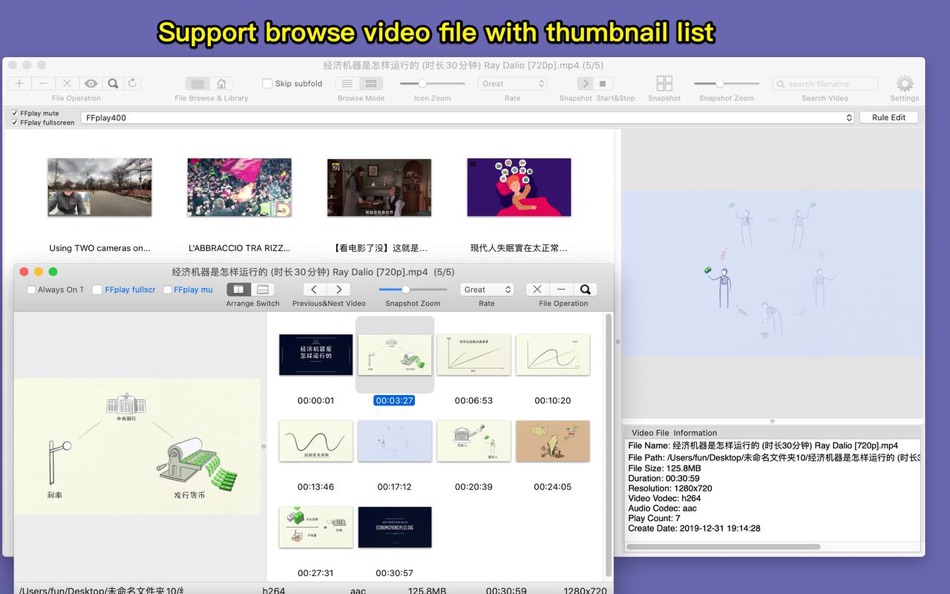Select the snapshot at 00:24:05
950x594 pixels.
click(553, 441)
